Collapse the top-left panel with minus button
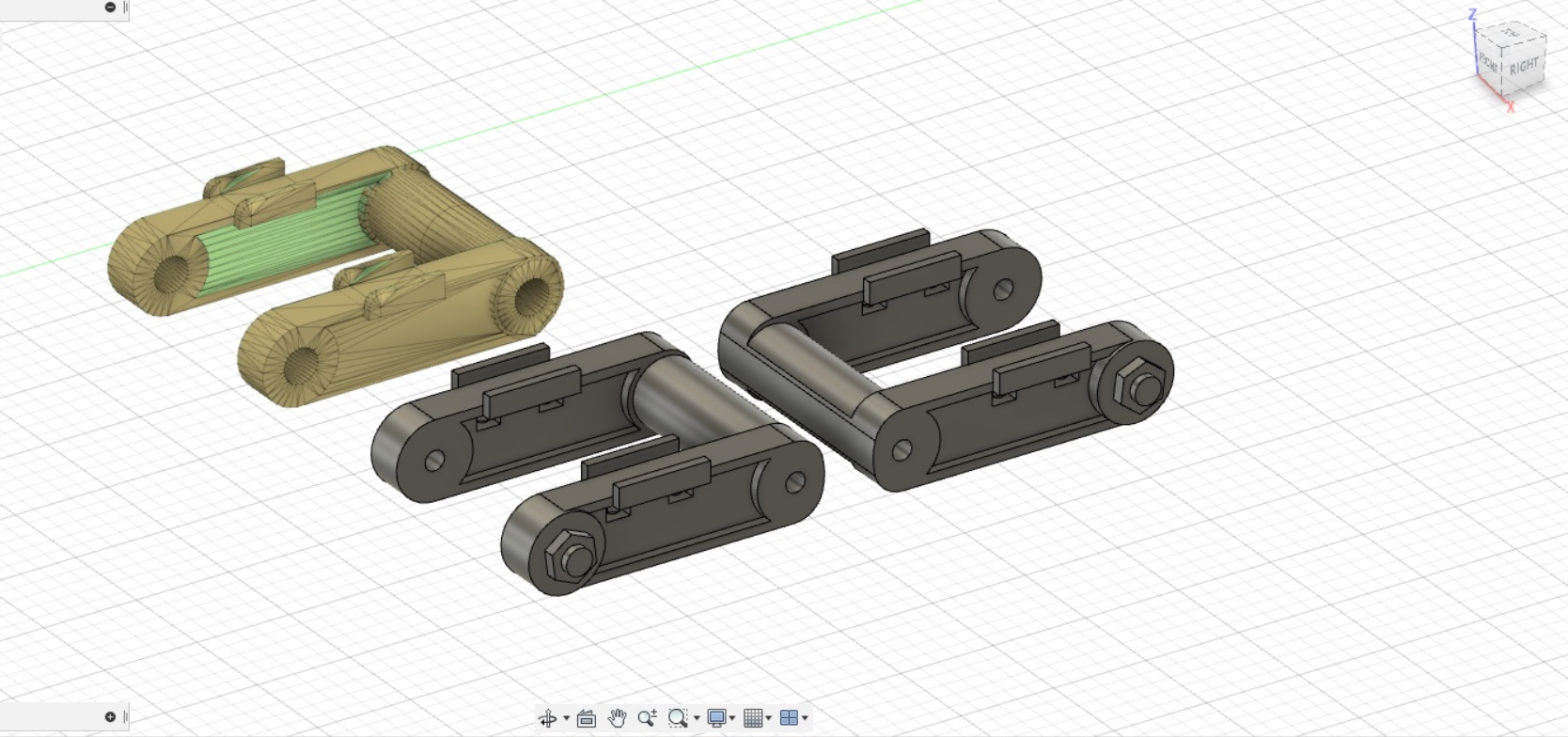1568x737 pixels. point(110,8)
